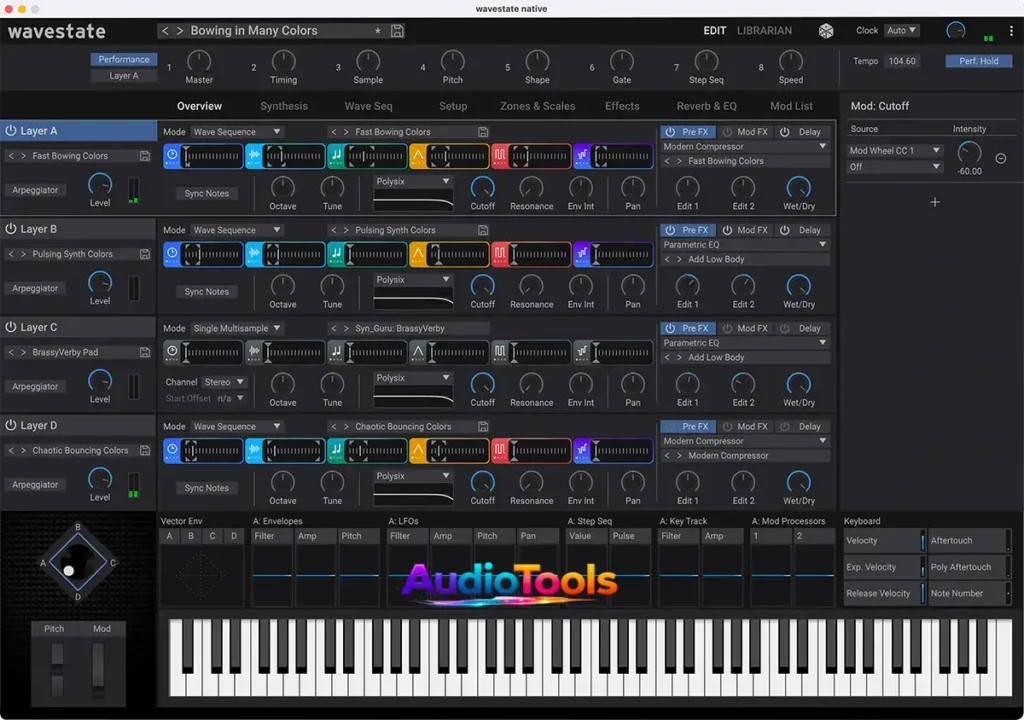Image resolution: width=1024 pixels, height=720 pixels.
Task: Switch to the Effects tab
Action: 622,106
